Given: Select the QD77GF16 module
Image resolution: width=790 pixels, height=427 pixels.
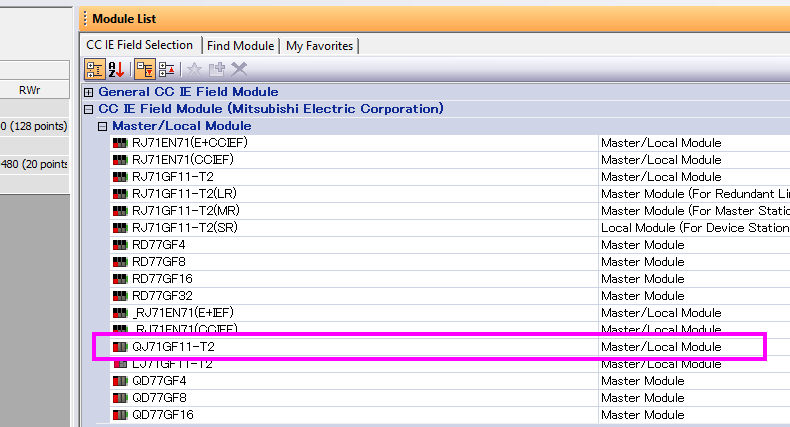Looking at the screenshot, I should 163,415.
